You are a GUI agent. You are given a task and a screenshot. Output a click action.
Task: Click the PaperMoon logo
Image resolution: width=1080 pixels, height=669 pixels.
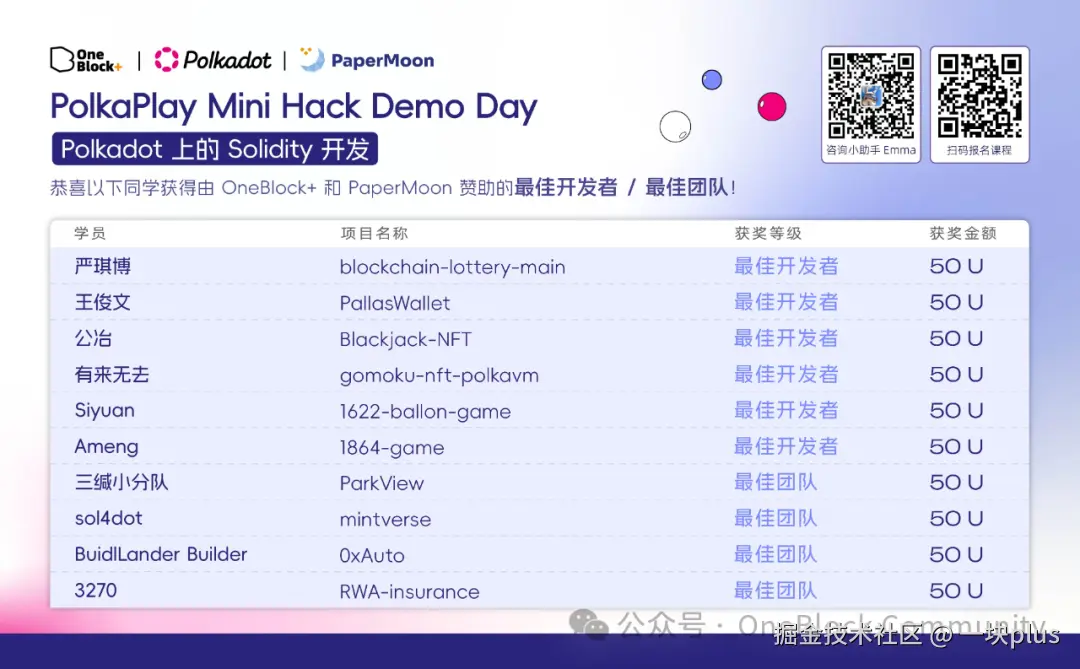pyautogui.click(x=367, y=60)
